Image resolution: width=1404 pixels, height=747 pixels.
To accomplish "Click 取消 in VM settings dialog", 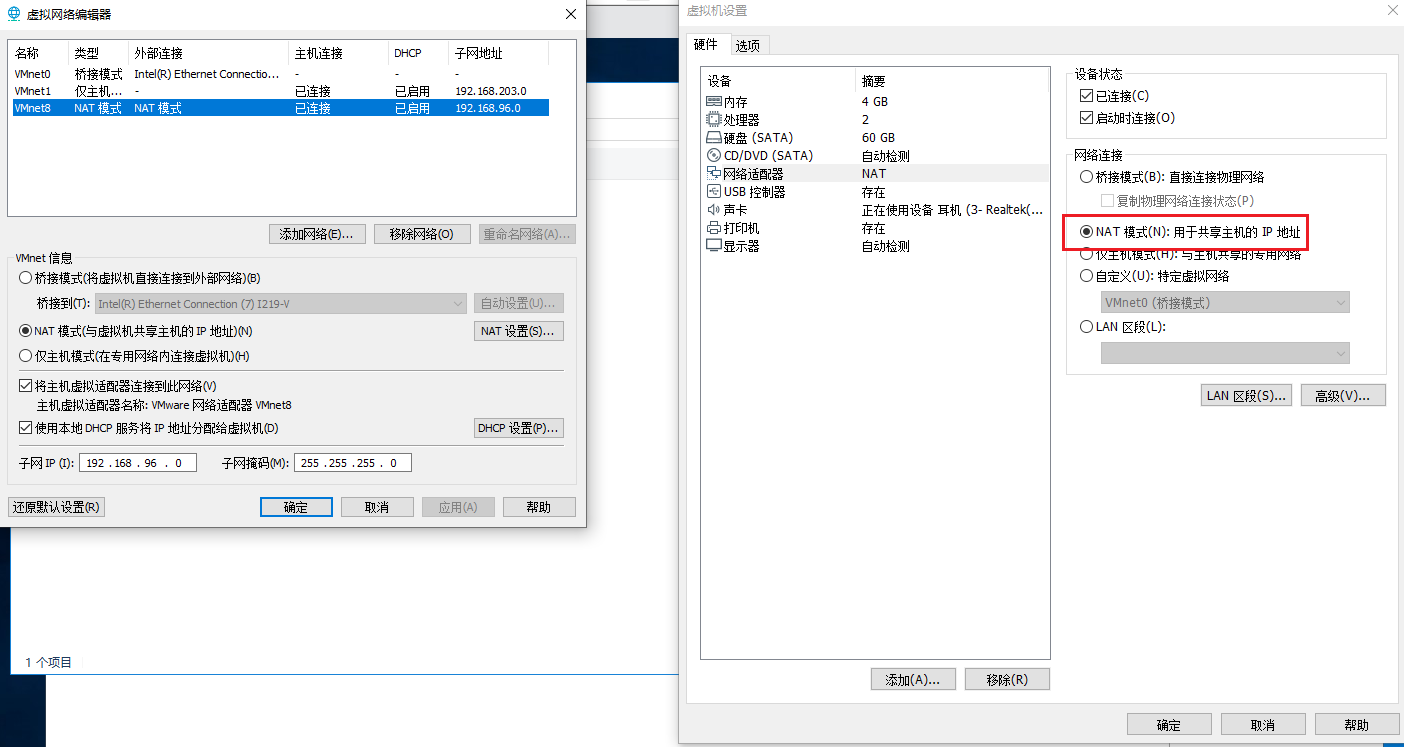I will coord(1263,725).
